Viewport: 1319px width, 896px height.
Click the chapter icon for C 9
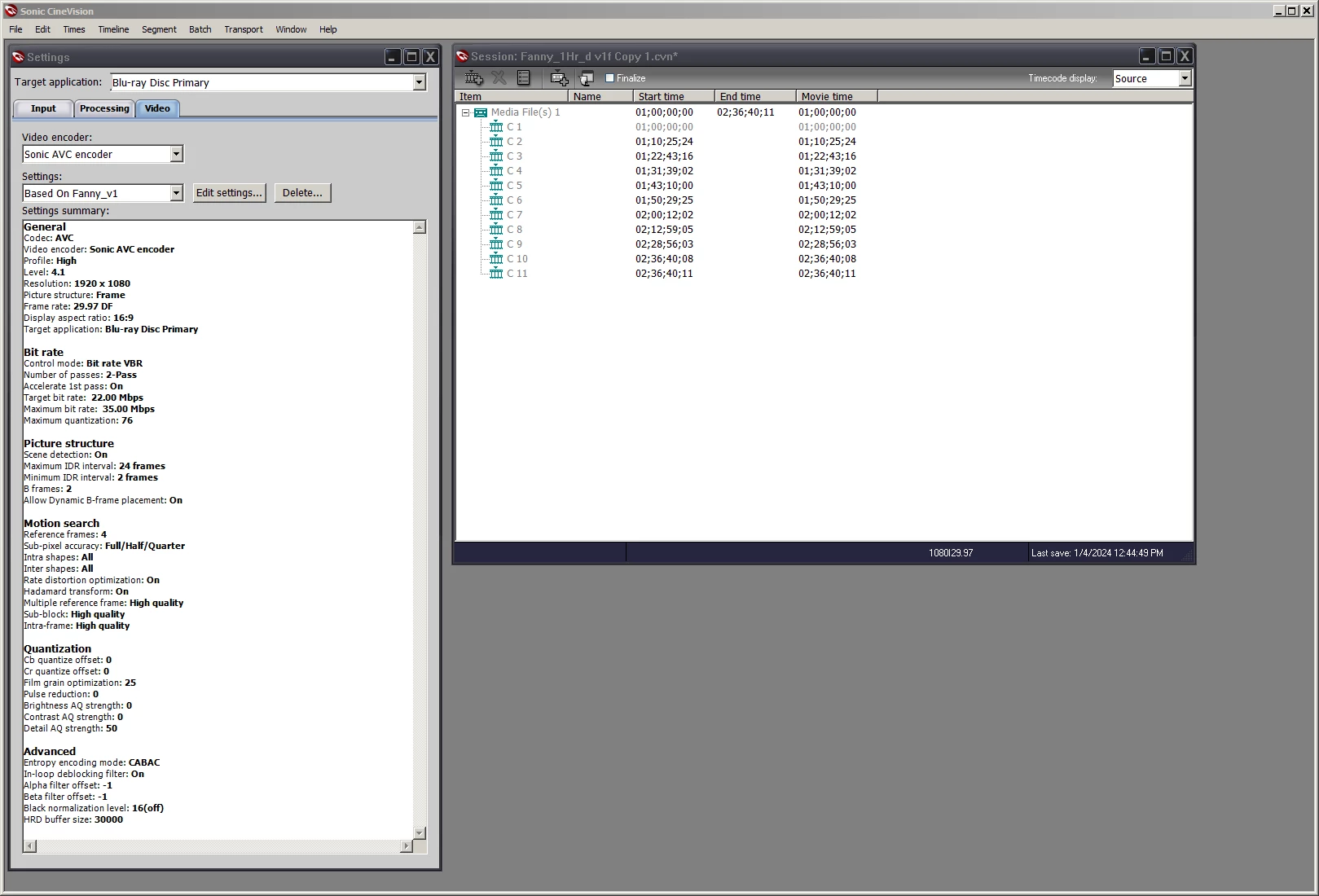[496, 244]
